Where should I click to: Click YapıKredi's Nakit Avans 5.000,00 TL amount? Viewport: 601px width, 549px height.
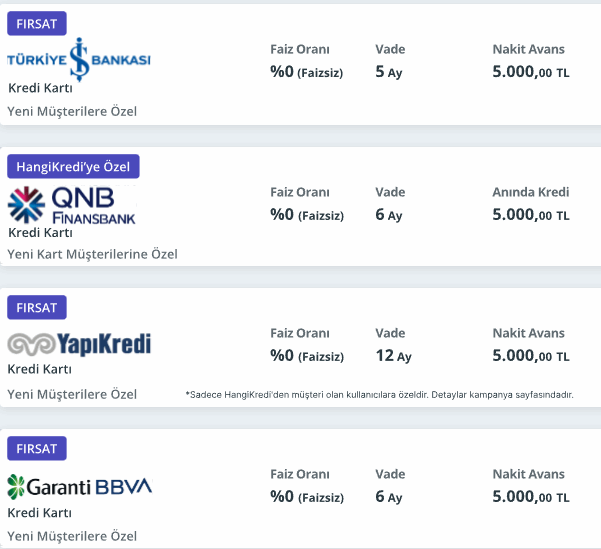coord(531,356)
